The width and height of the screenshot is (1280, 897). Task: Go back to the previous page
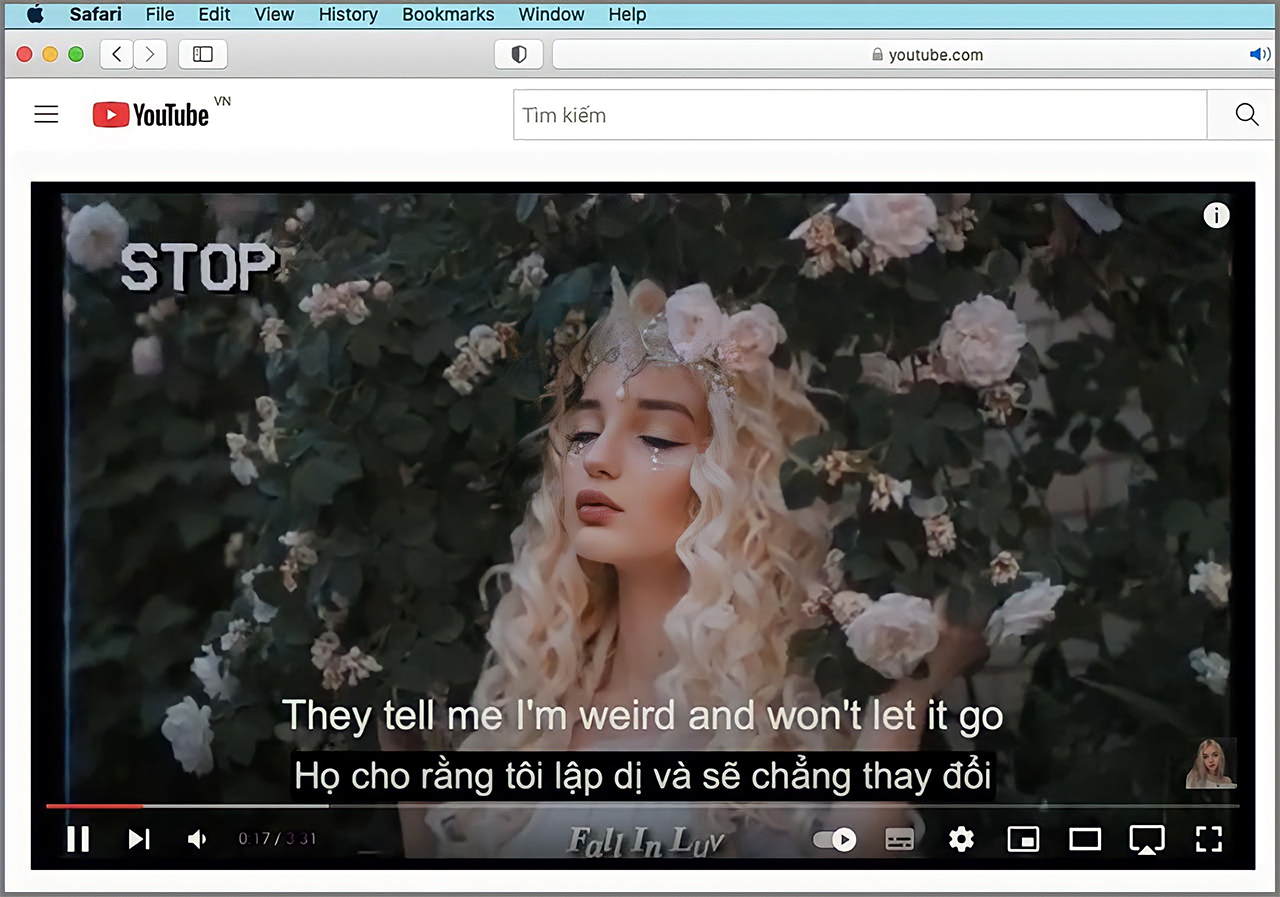tap(117, 54)
